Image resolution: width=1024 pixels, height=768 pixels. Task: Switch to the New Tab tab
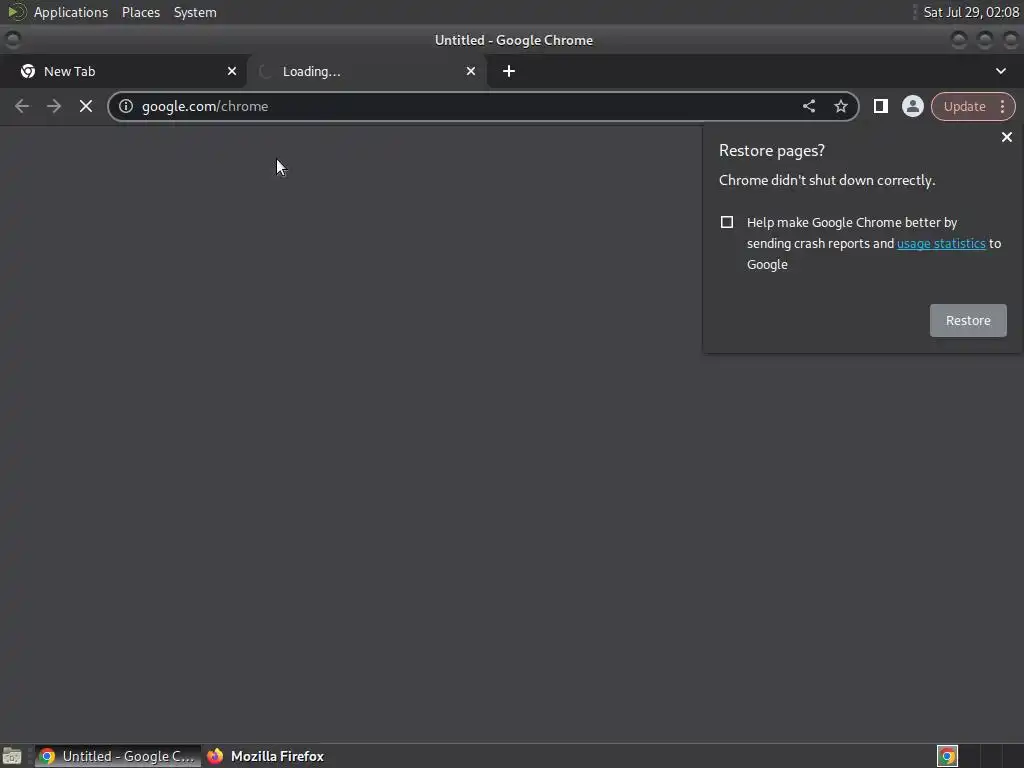[124, 71]
